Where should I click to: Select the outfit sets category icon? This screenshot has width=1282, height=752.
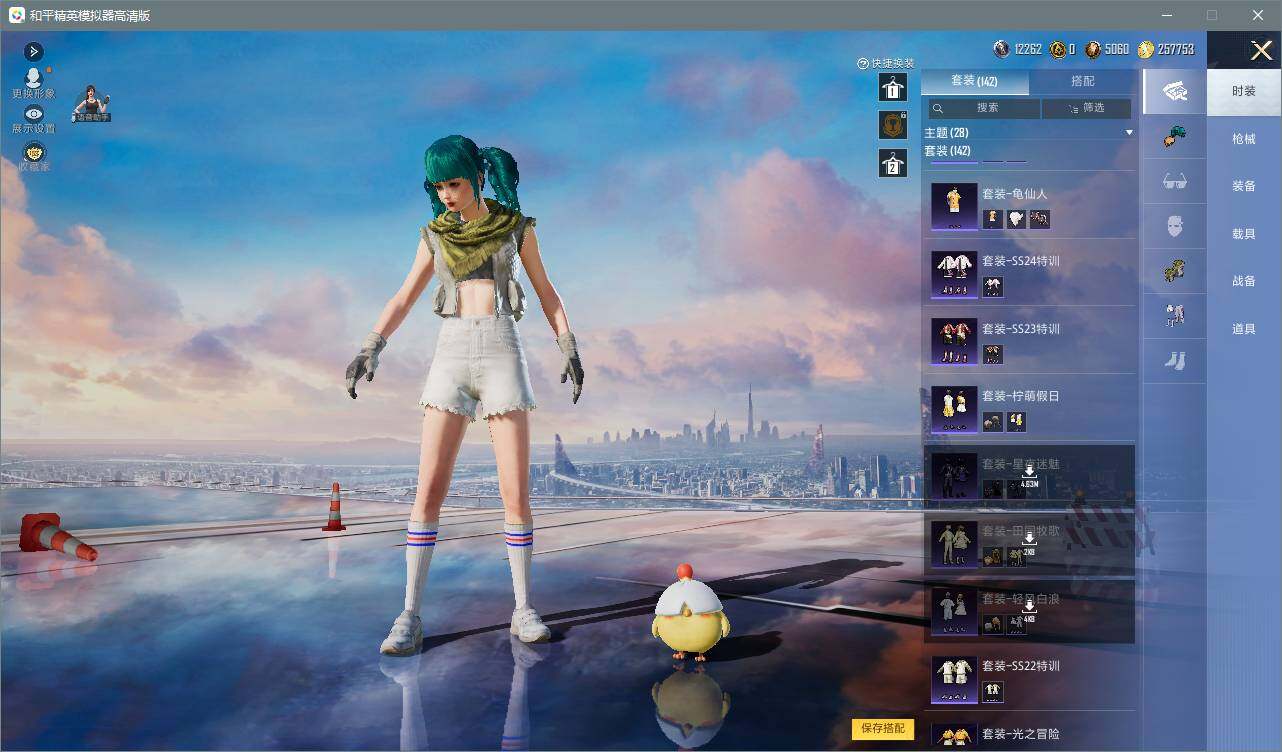(x=1175, y=92)
